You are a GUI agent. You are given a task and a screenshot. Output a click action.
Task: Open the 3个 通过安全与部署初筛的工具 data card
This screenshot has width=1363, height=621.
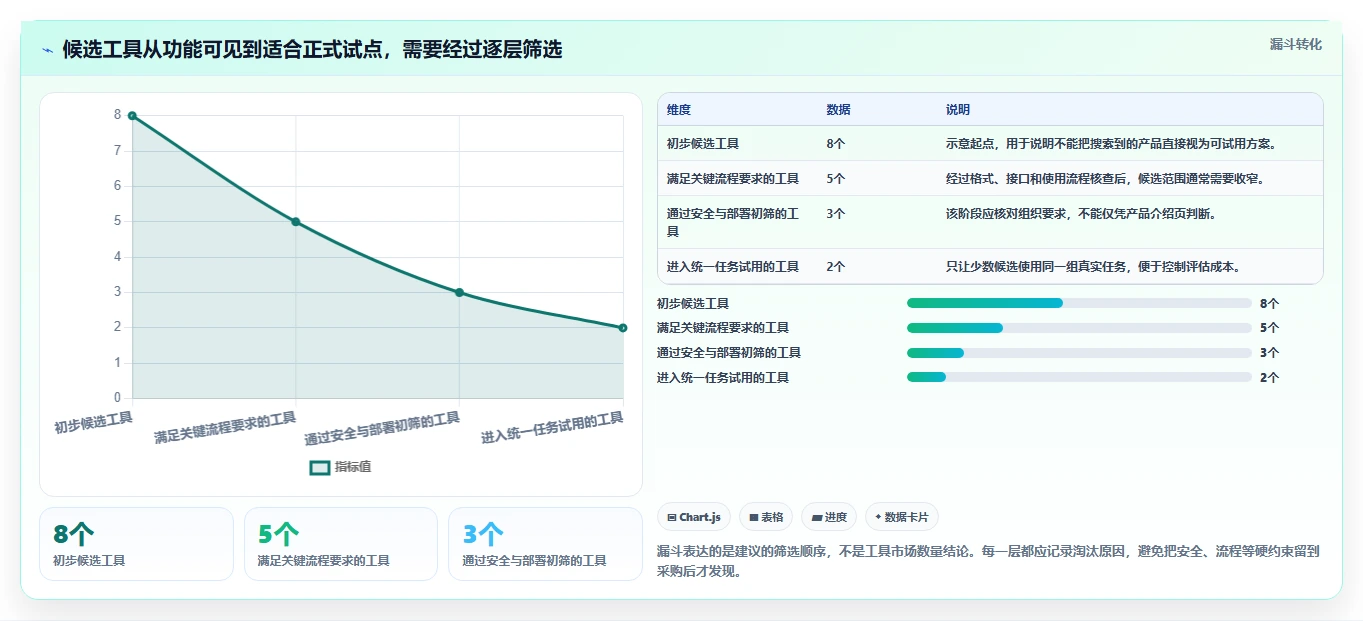coord(545,544)
